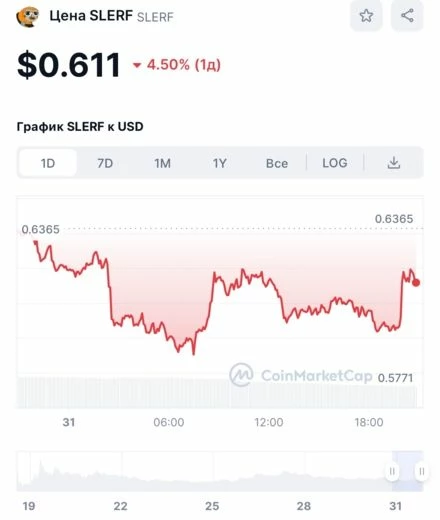
Task: Click the highlighted range window on overview timeline
Action: tap(407, 471)
